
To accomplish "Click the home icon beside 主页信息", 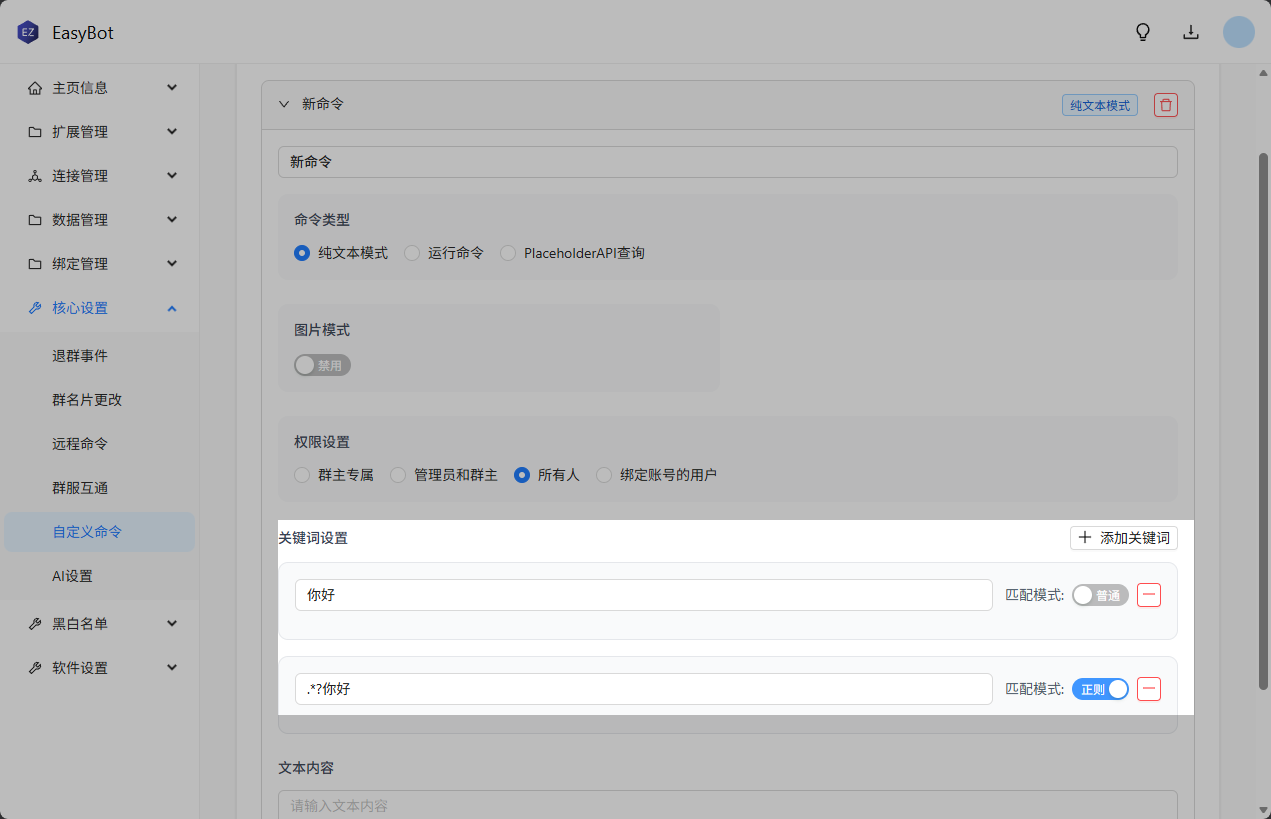I will click(x=35, y=88).
